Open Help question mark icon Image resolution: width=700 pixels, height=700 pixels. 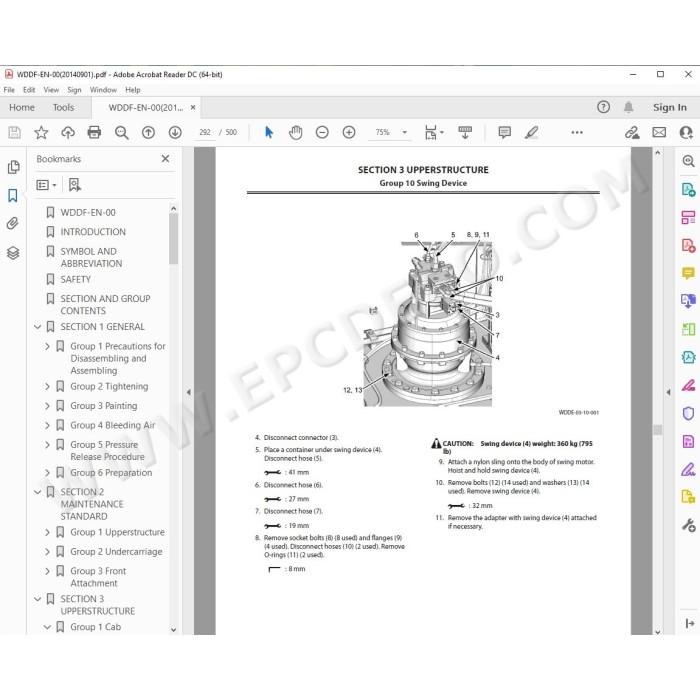(603, 107)
